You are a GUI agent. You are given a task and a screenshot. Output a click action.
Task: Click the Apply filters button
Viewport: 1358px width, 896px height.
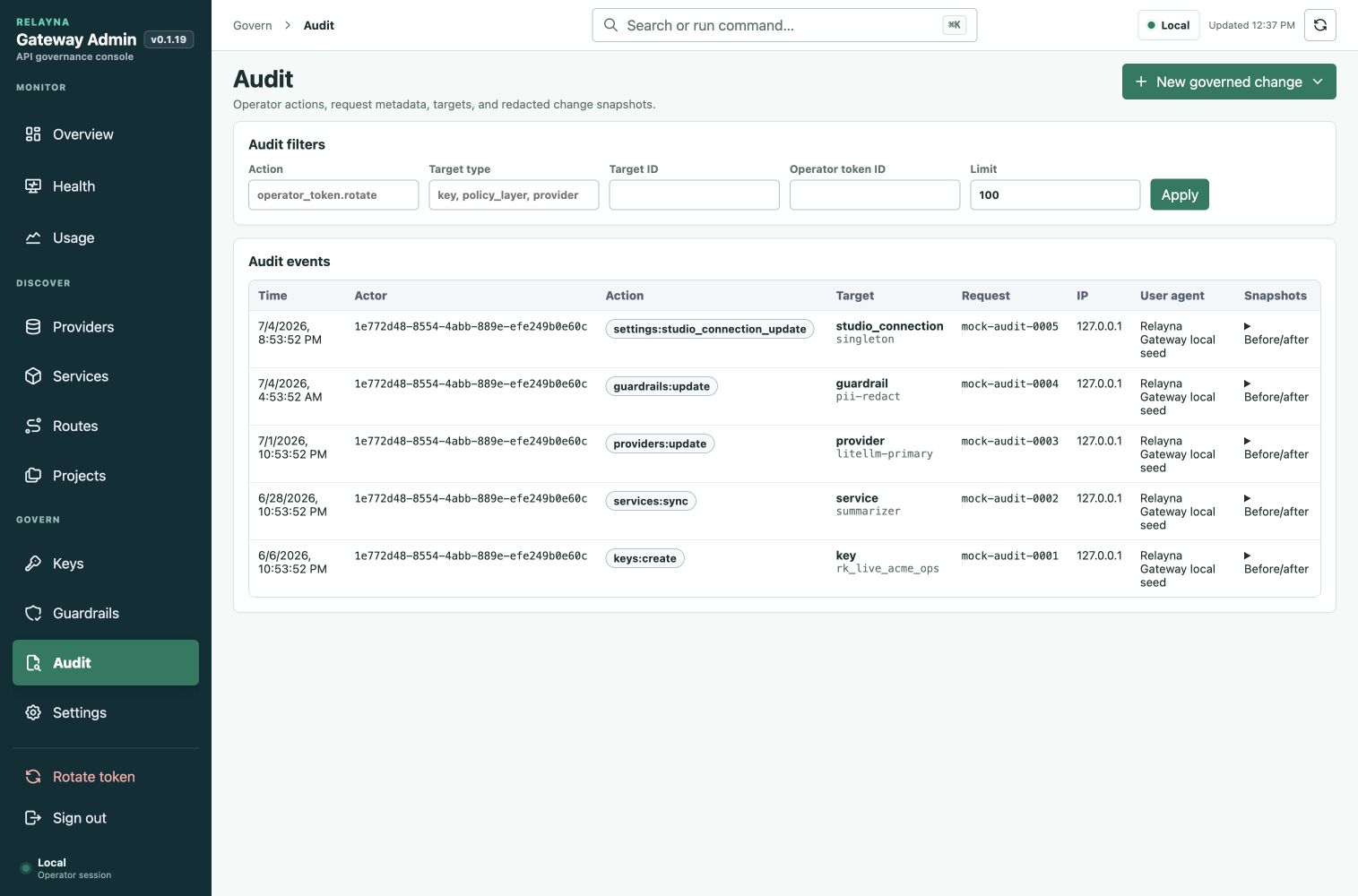point(1180,194)
